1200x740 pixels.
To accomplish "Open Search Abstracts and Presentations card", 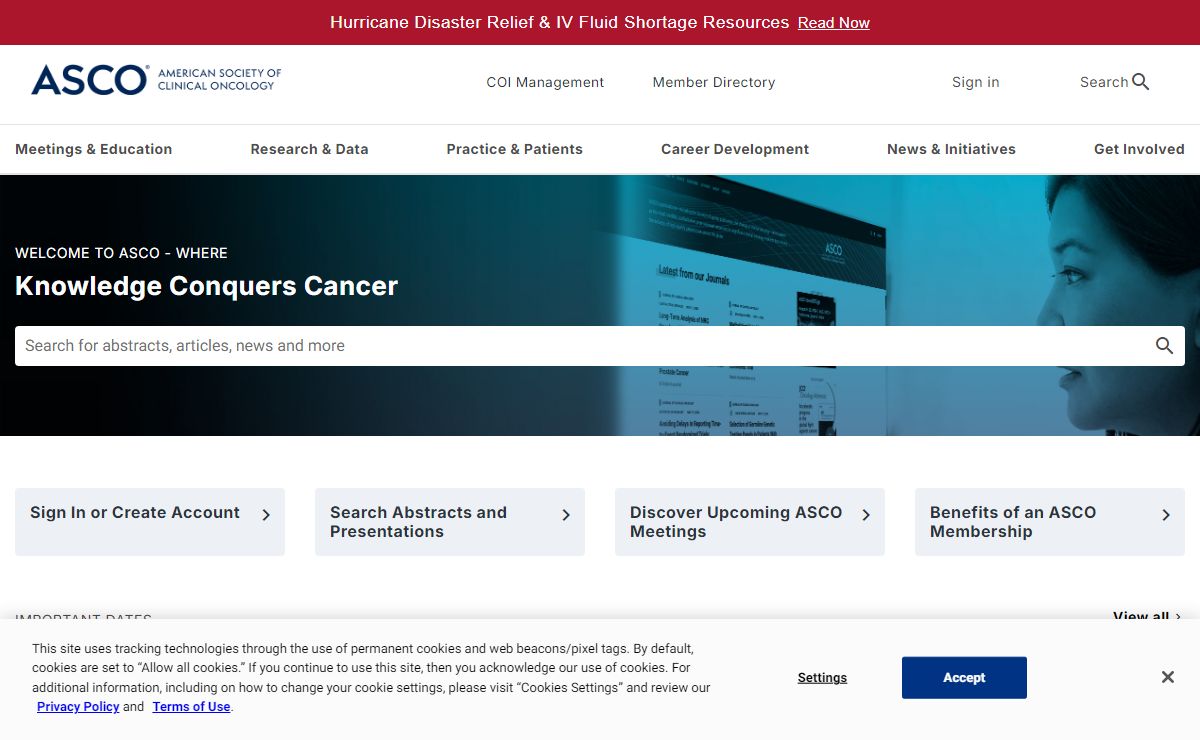I will 450,522.
